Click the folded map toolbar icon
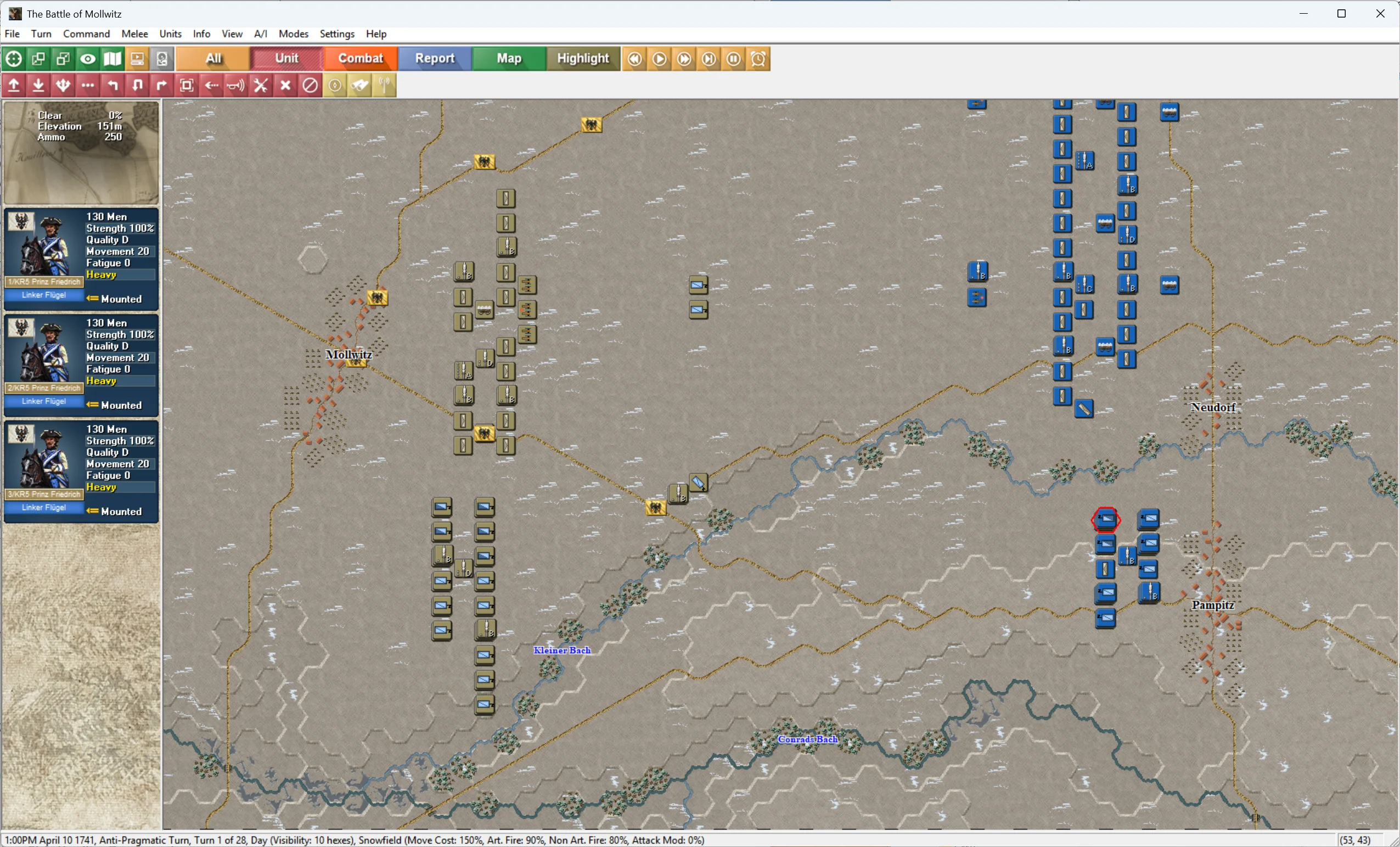Viewport: 1400px width, 847px height. coord(113,59)
